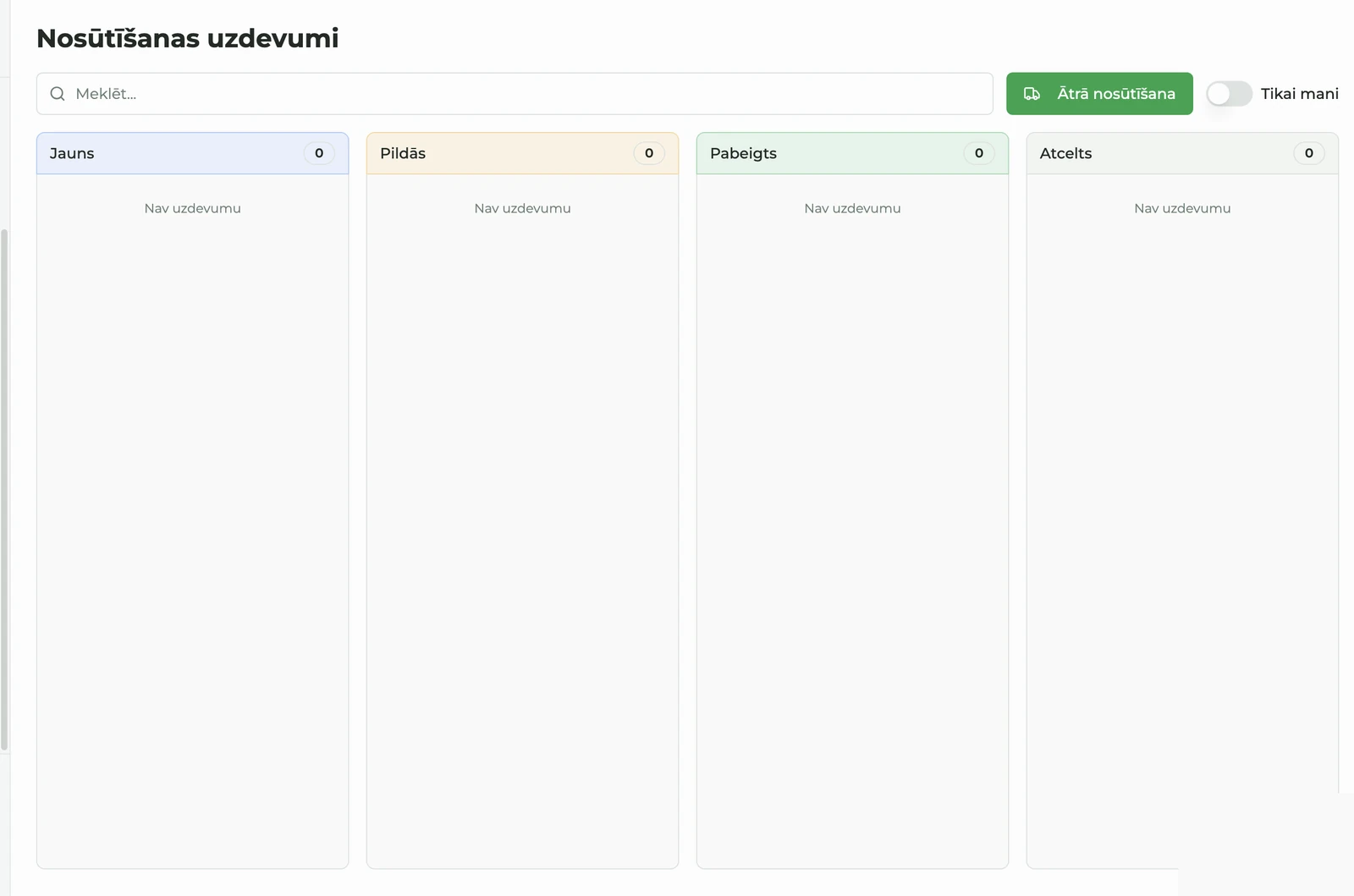
Task: Click the Atcelts column count badge
Action: 1309,153
